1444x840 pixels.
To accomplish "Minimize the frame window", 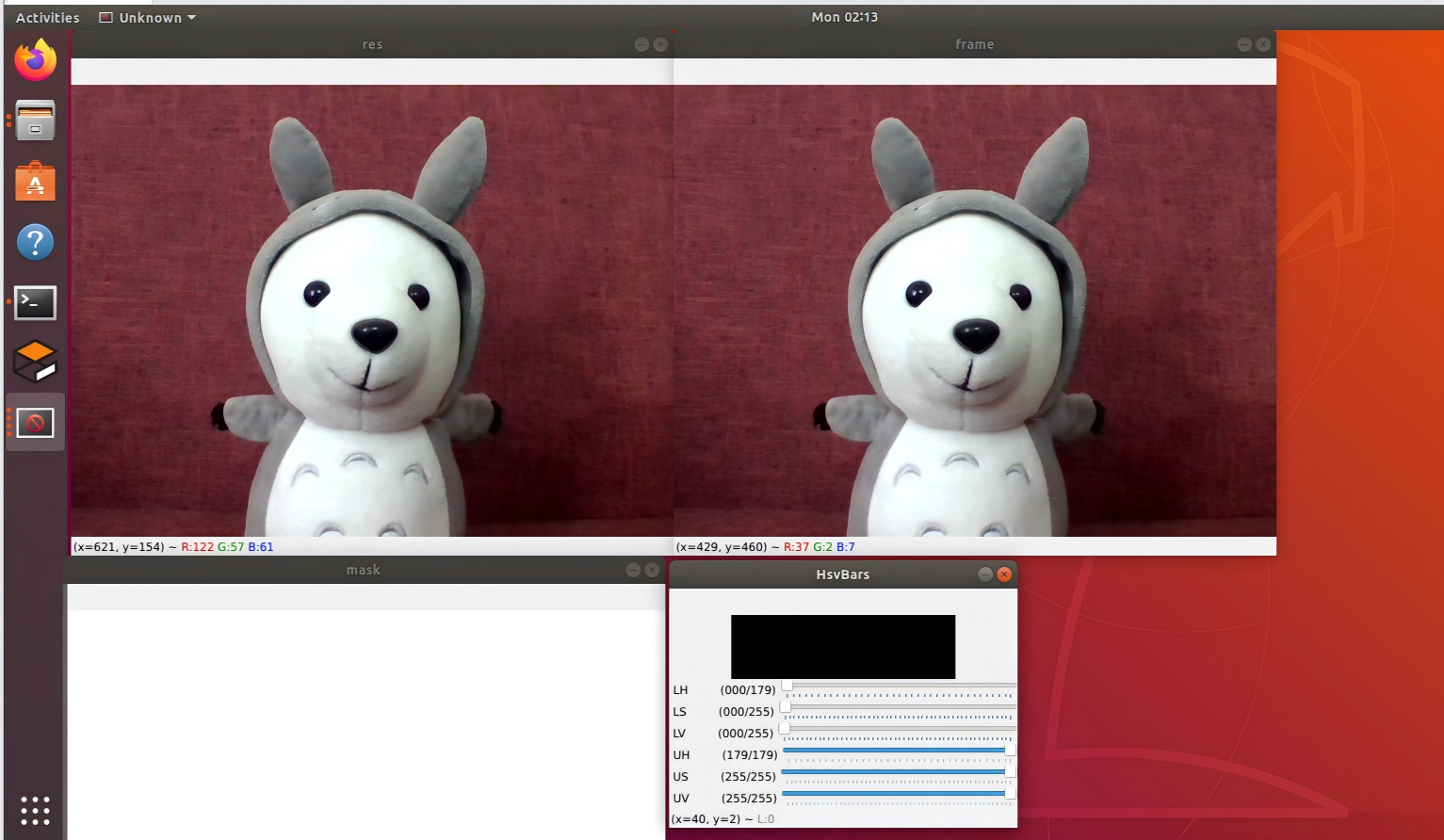I will point(1244,44).
